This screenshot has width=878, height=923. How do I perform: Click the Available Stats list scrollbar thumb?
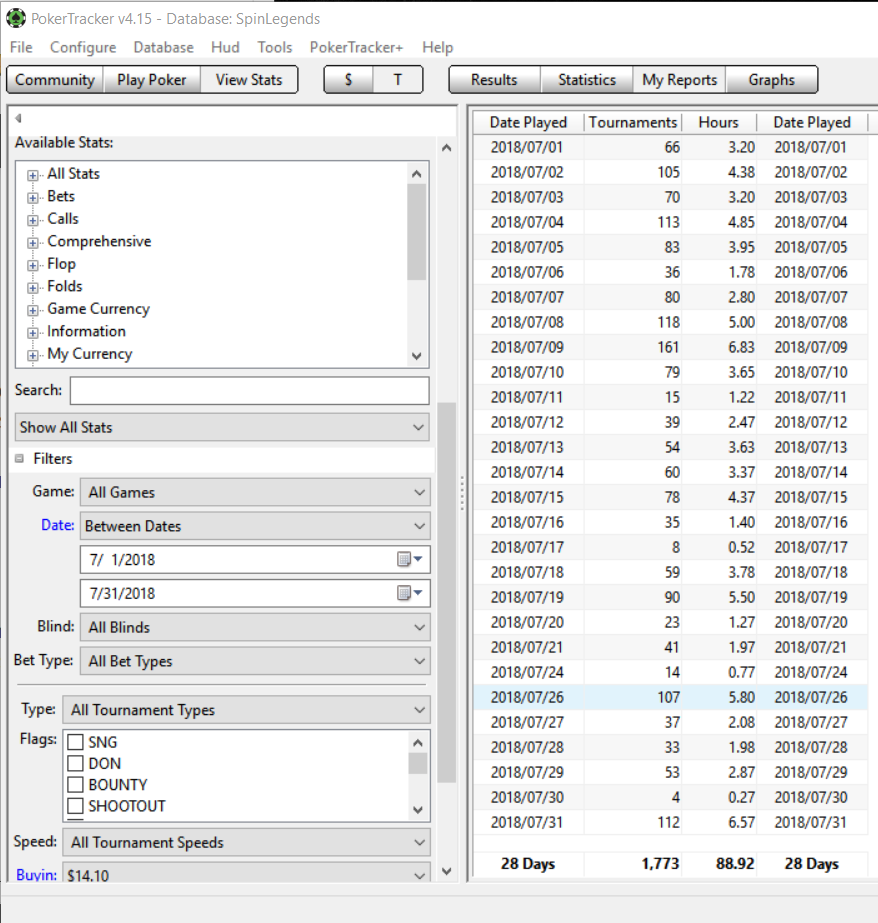[x=417, y=231]
